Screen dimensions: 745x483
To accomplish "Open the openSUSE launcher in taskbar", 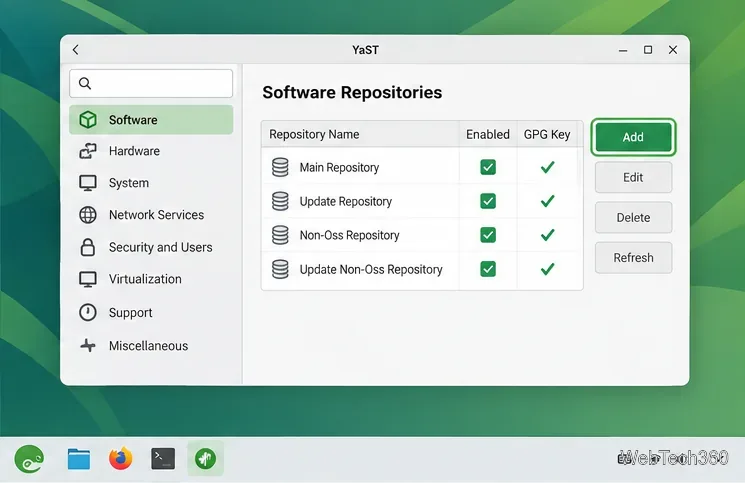I will pos(29,459).
